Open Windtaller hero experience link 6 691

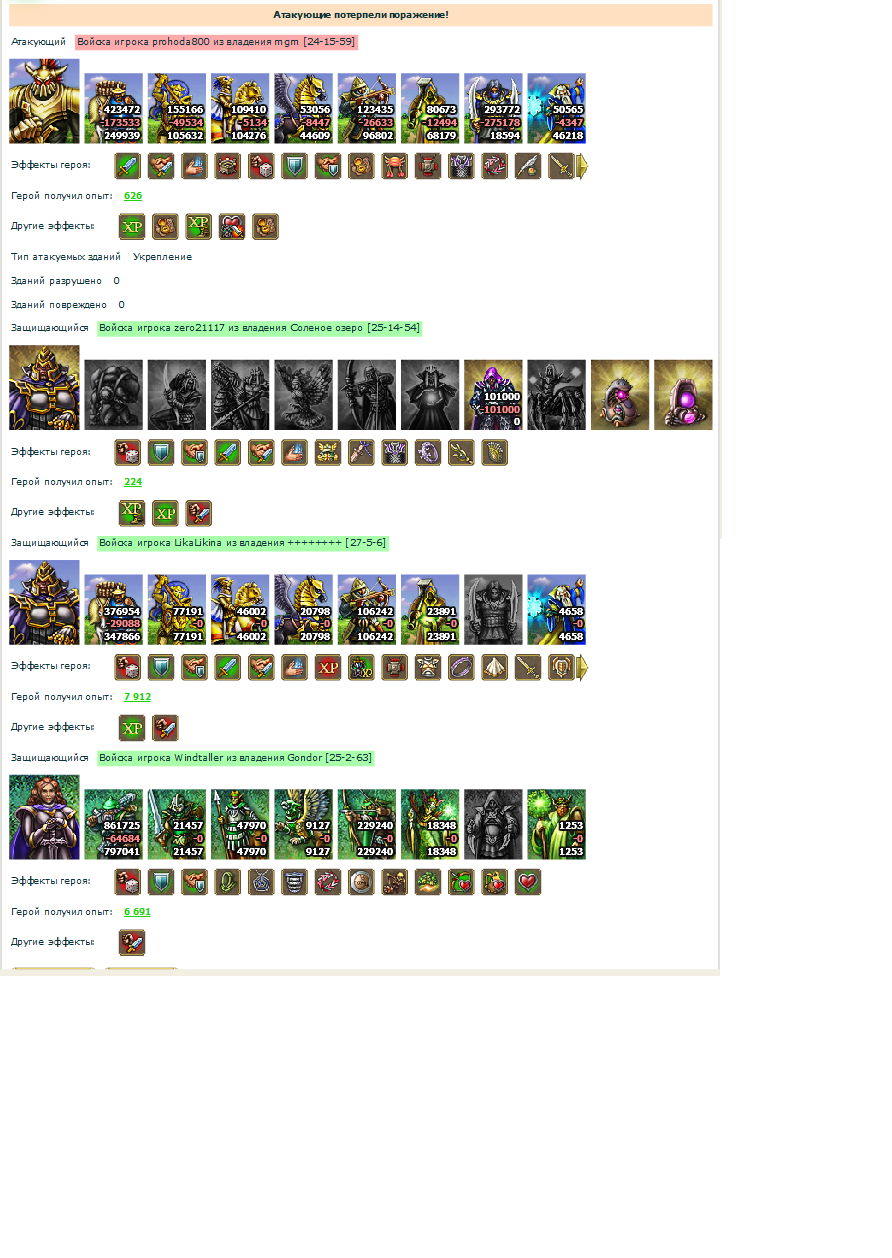pyautogui.click(x=137, y=912)
